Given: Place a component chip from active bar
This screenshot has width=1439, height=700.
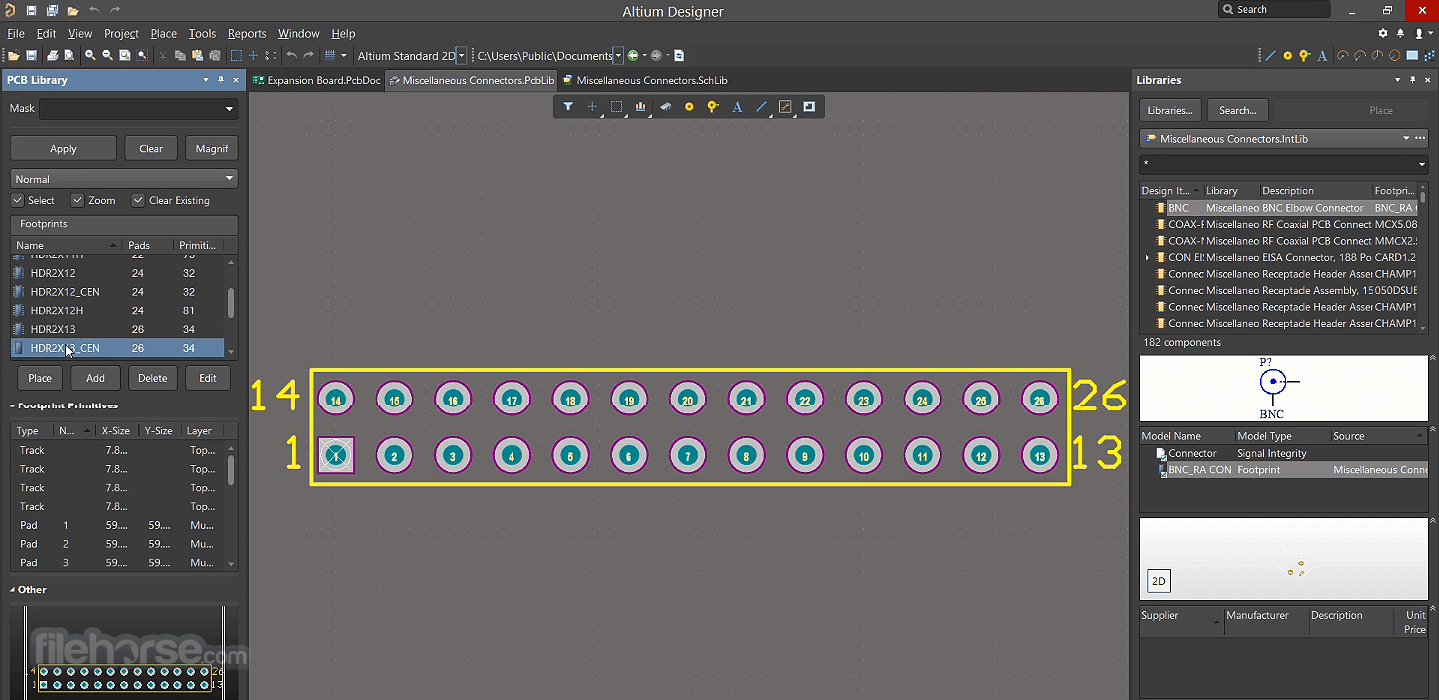Looking at the screenshot, I should (665, 106).
